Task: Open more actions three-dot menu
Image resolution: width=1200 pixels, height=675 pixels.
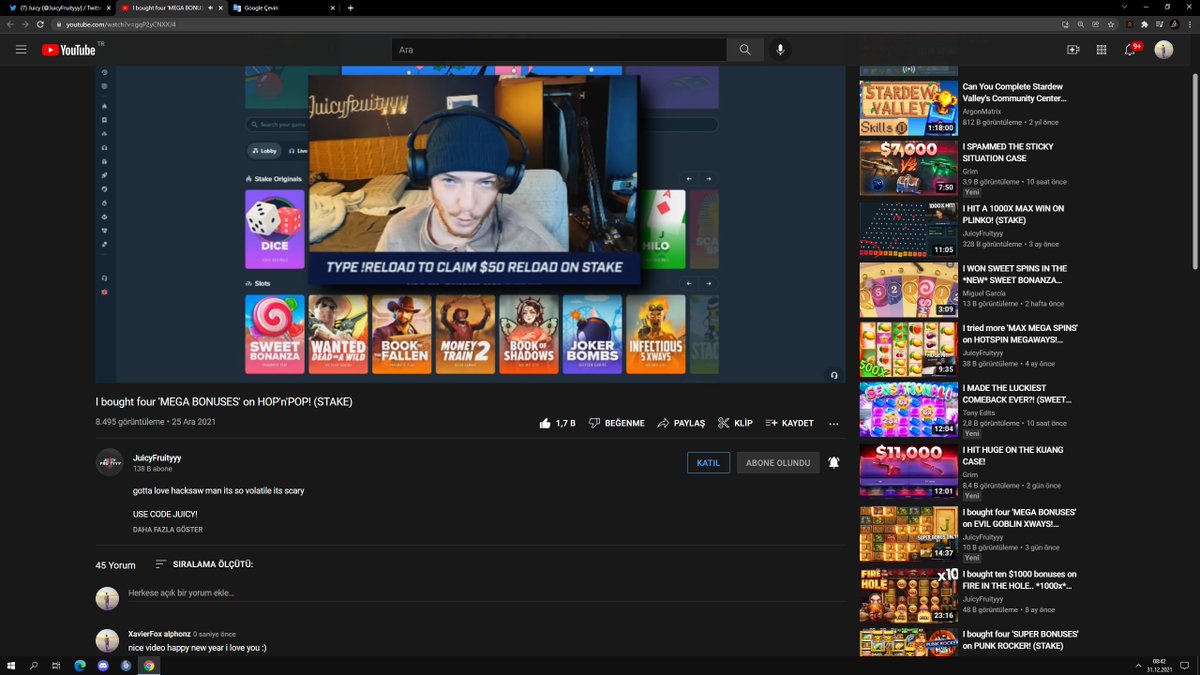Action: (833, 423)
